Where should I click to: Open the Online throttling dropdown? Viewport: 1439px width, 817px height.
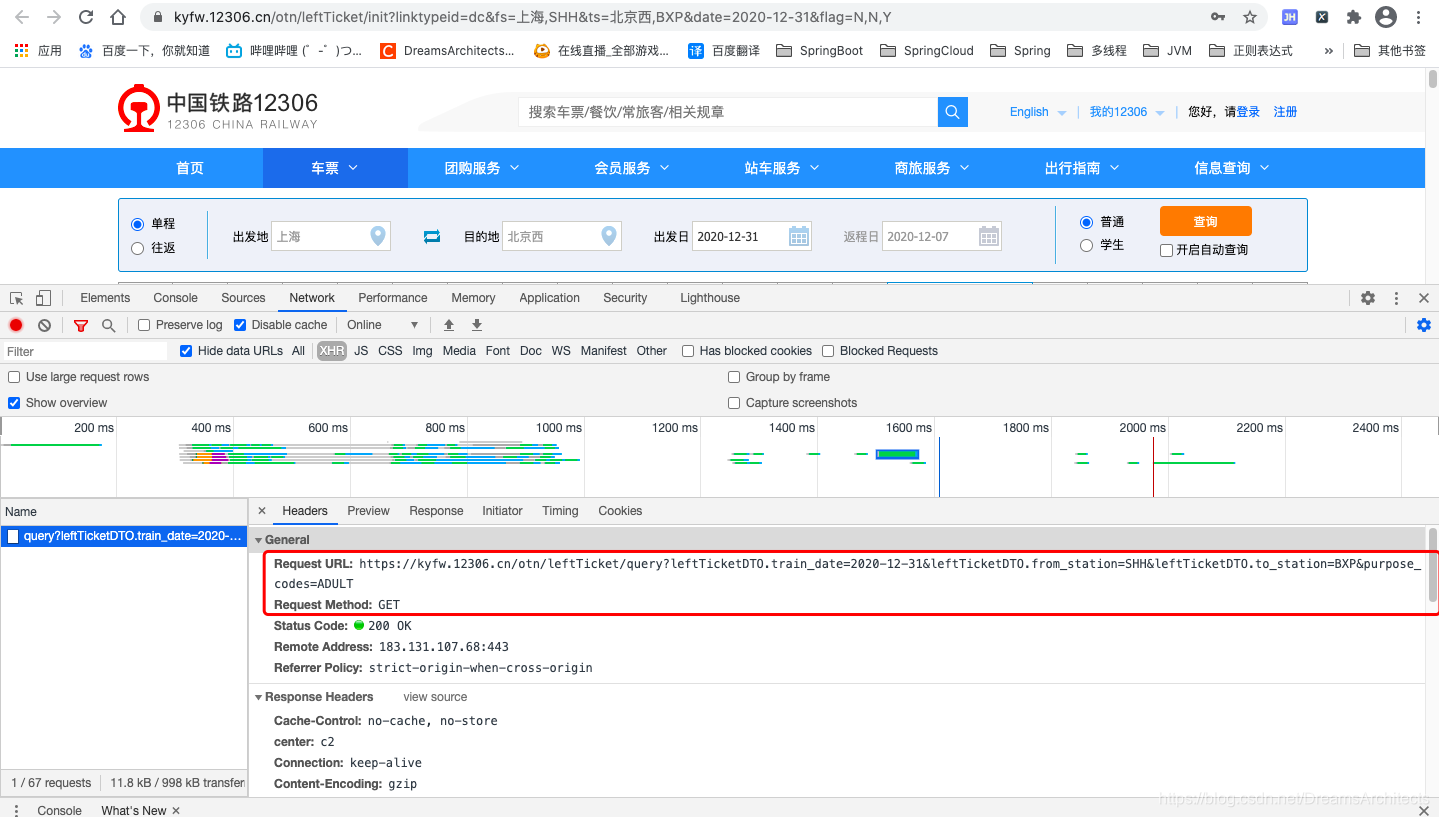[x=382, y=325]
